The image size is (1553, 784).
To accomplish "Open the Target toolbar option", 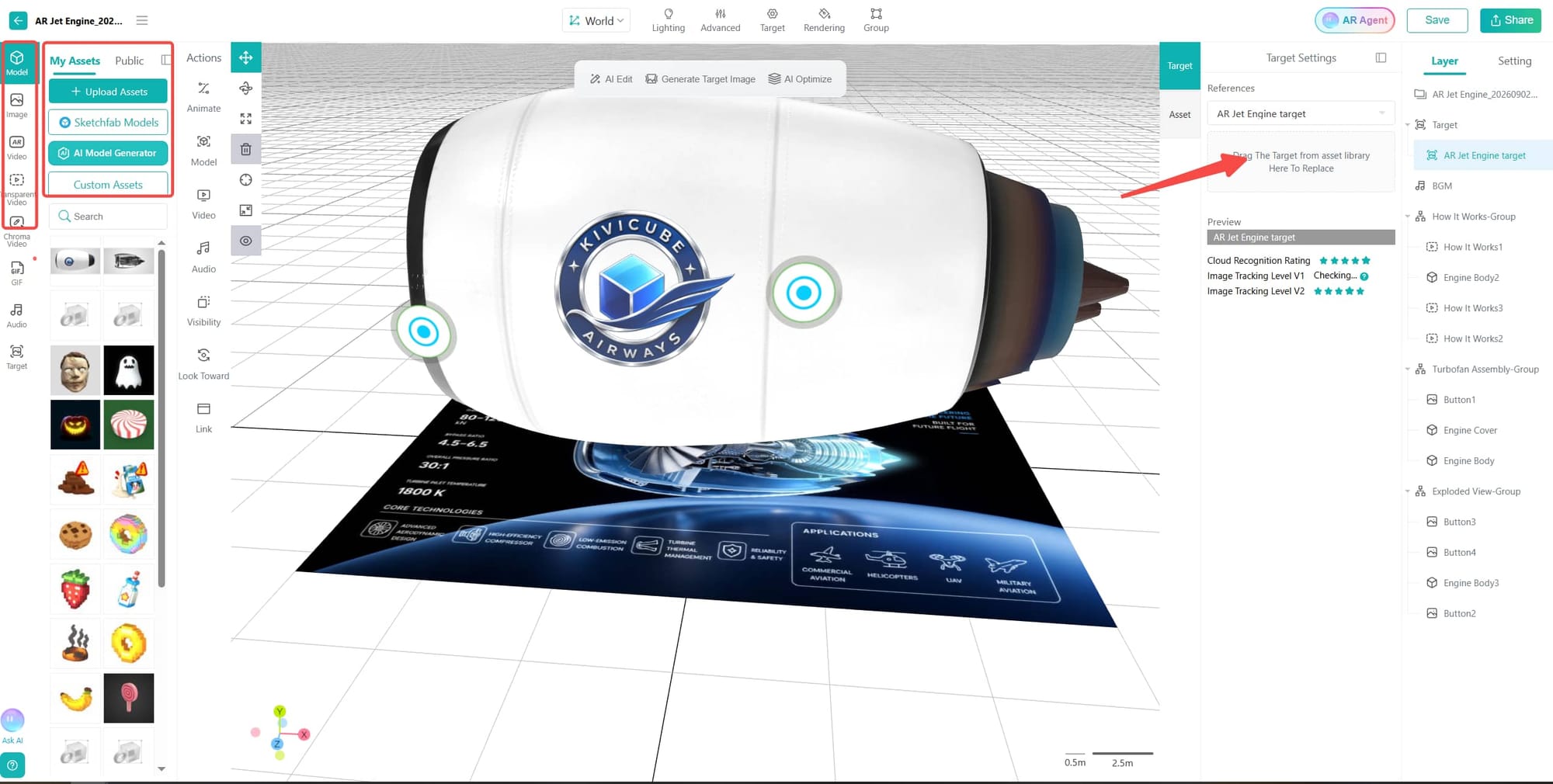I will tap(773, 20).
